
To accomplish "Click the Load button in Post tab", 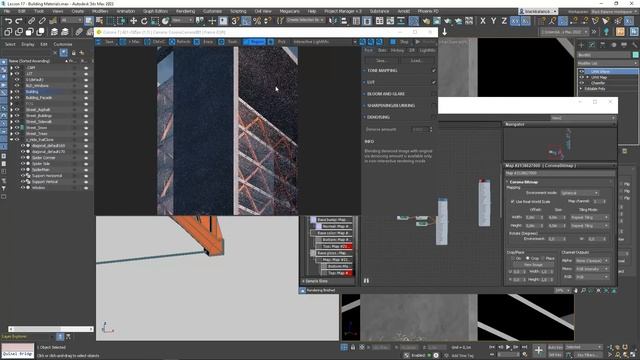I will point(416,60).
